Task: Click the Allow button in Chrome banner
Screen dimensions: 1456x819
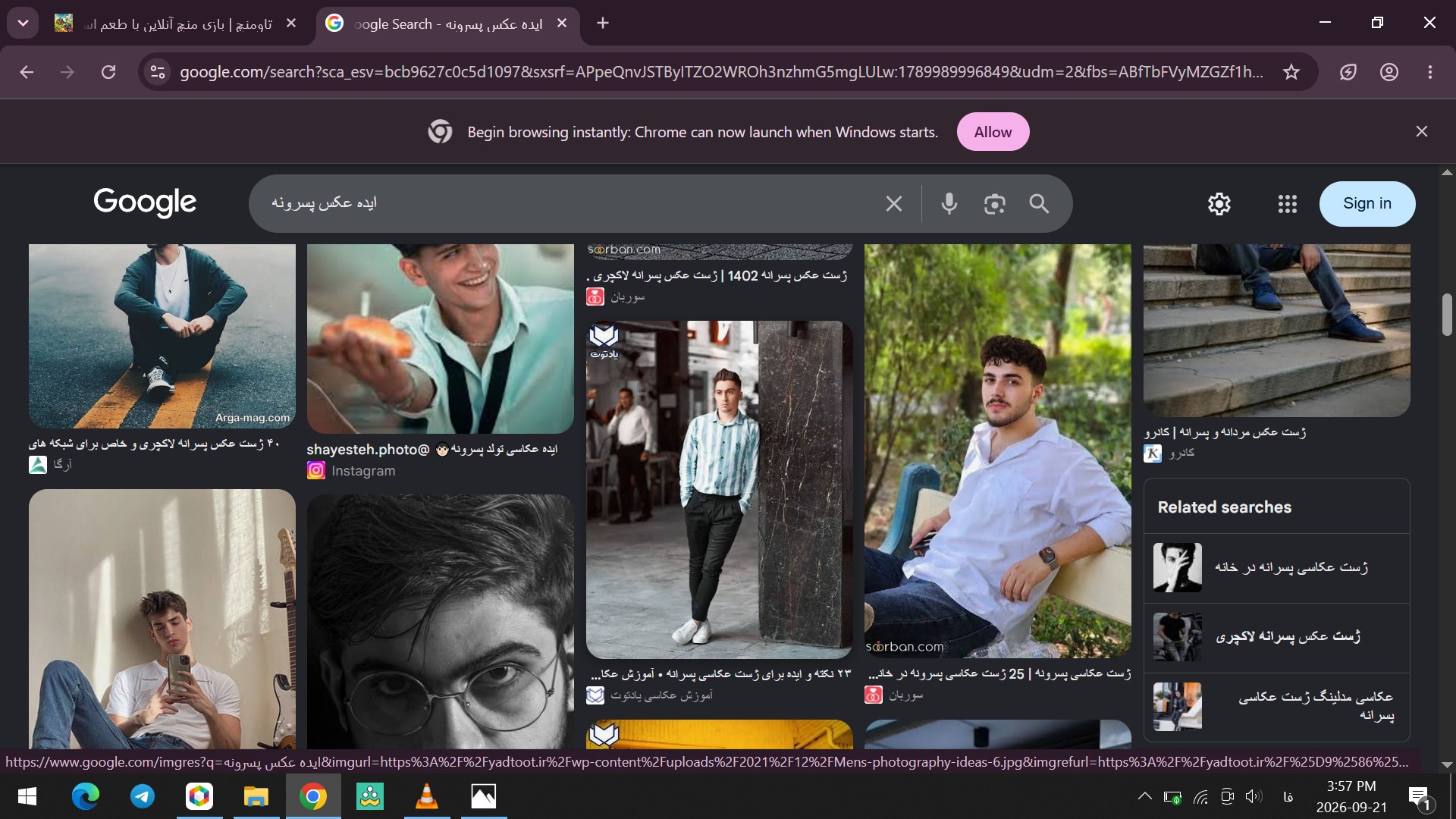Action: [993, 132]
